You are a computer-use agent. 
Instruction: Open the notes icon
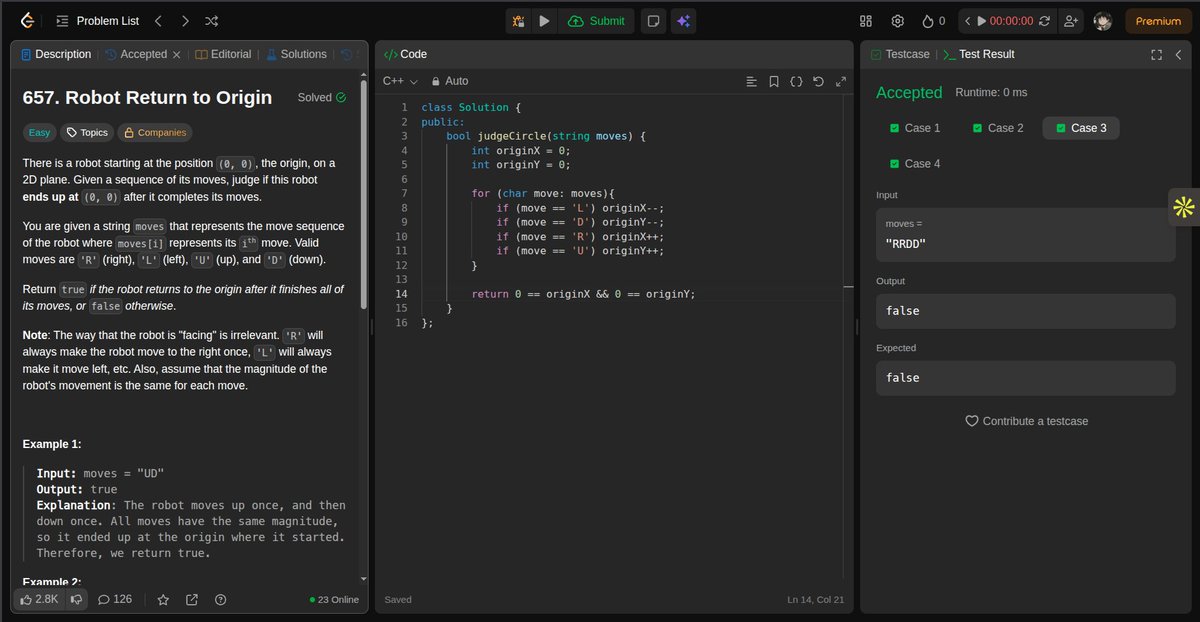[653, 21]
